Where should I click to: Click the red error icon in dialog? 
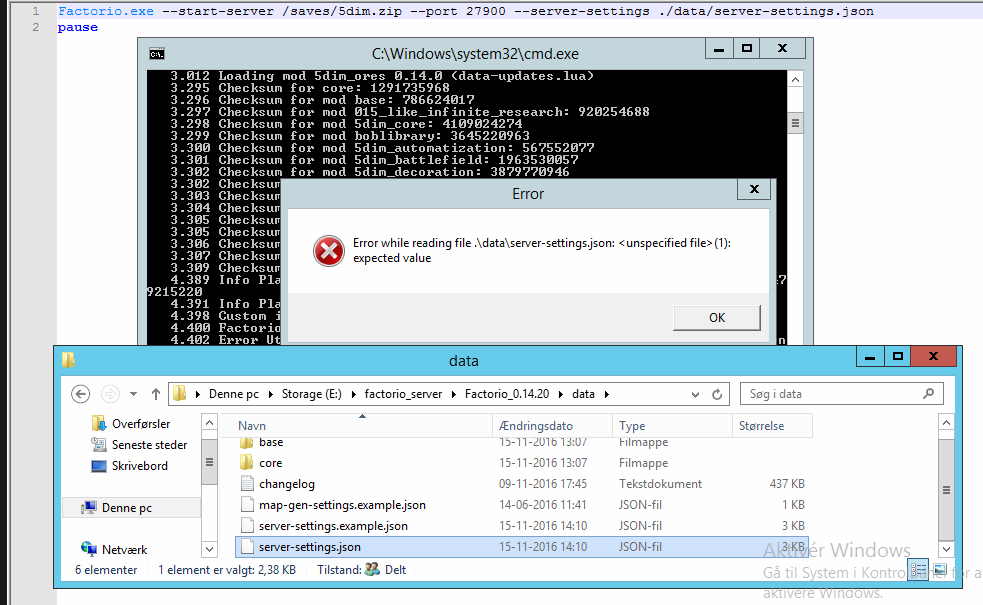(x=329, y=251)
